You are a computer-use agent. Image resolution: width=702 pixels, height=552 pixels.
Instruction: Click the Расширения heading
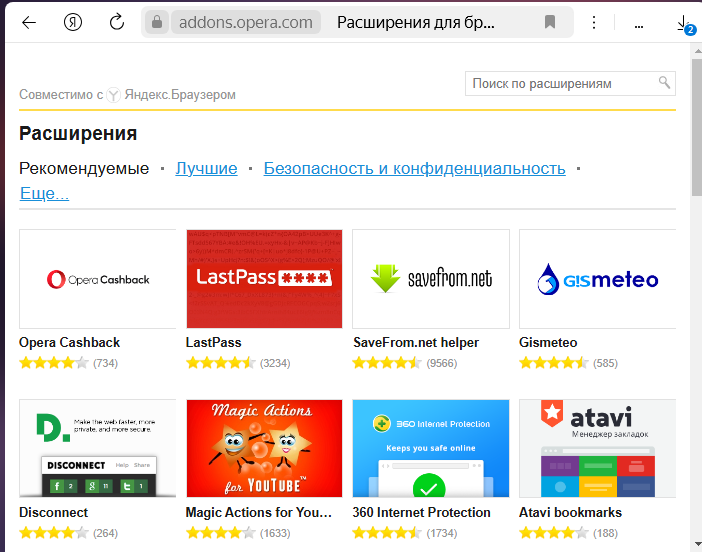[x=78, y=133]
